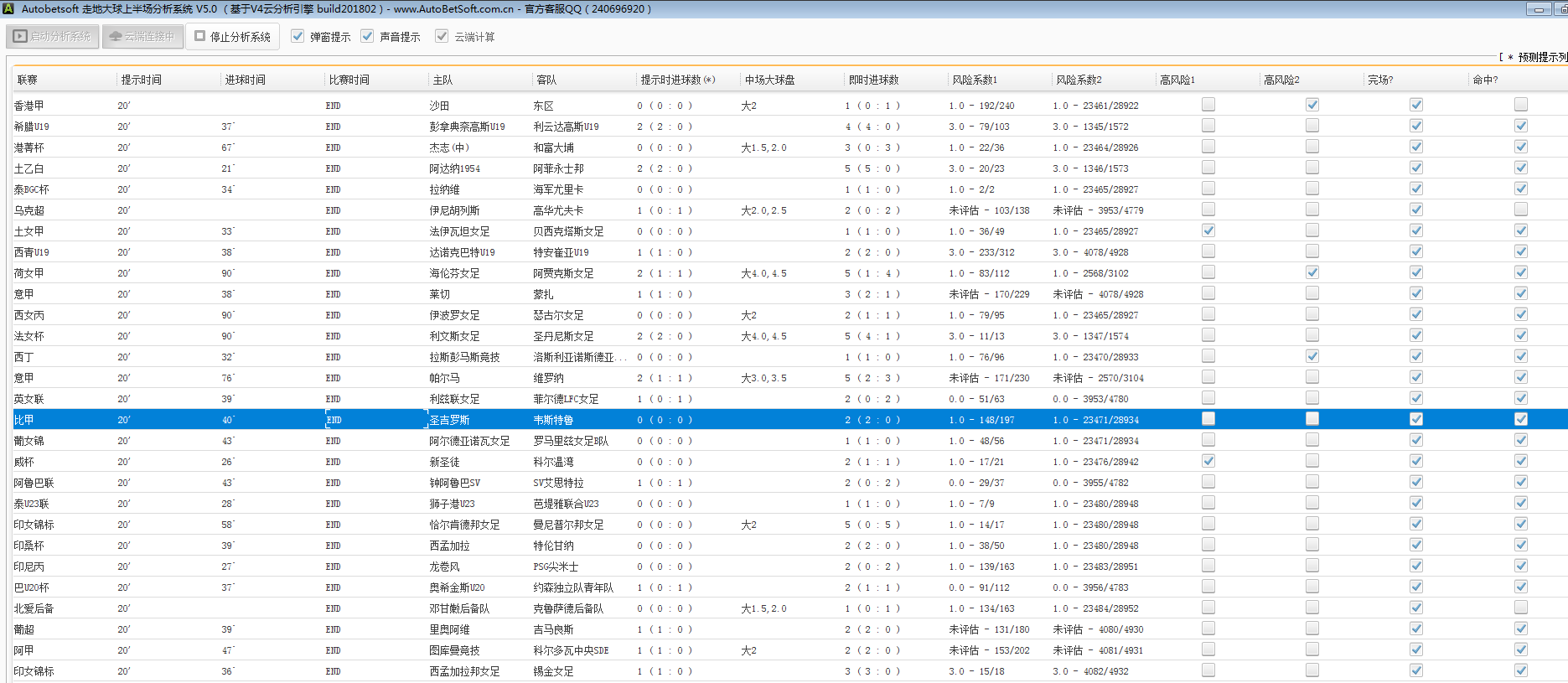Sort by the 联赛 column header
1568x683 pixels.
(28, 80)
